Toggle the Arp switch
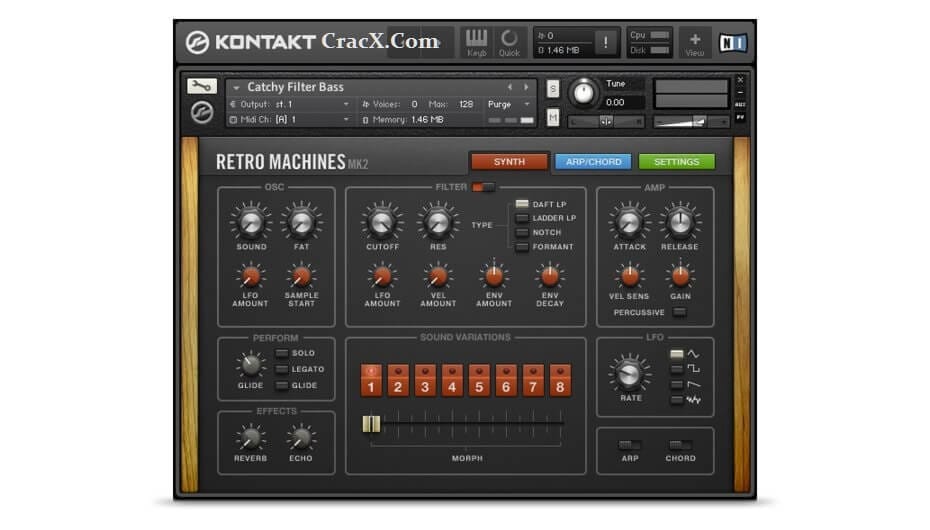Viewport: 930px width, 530px height. [629, 445]
